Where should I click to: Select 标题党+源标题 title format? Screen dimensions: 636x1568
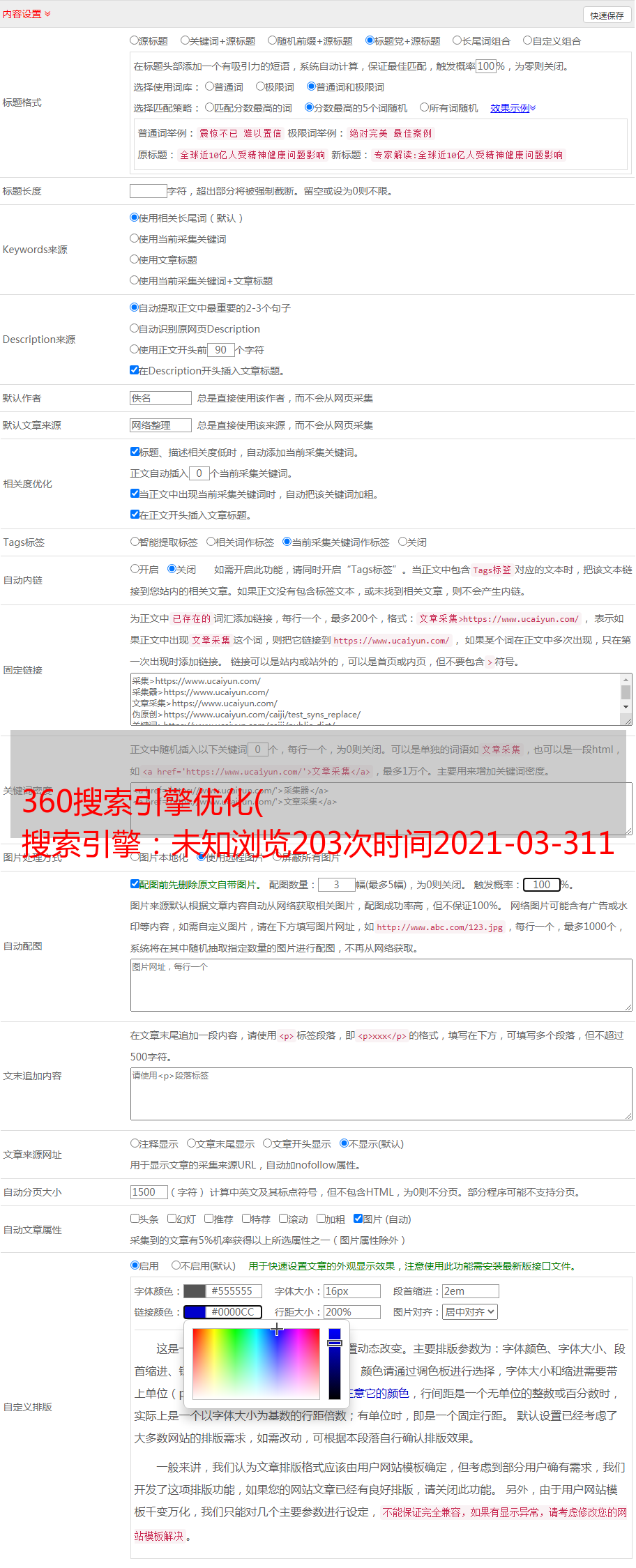click(x=370, y=40)
